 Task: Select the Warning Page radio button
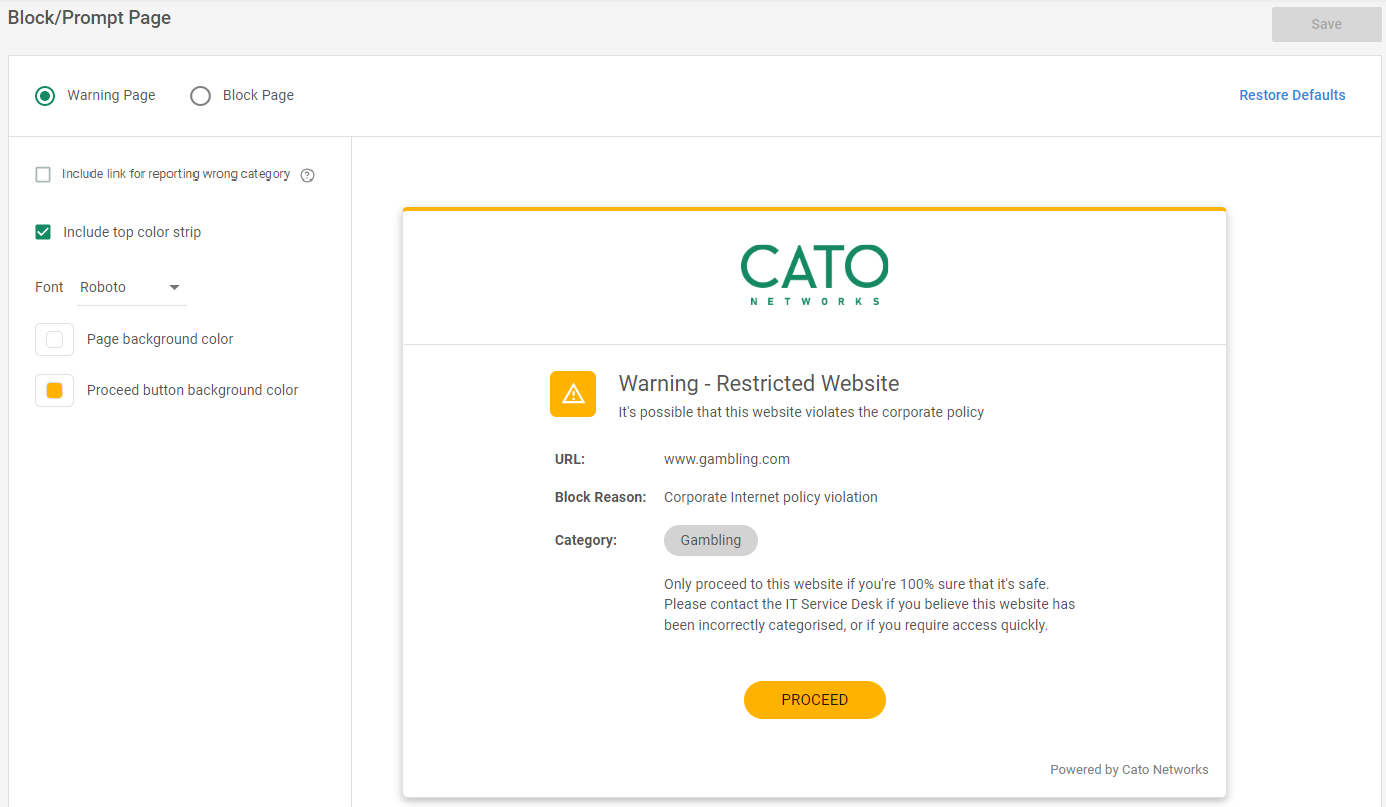[x=45, y=96]
